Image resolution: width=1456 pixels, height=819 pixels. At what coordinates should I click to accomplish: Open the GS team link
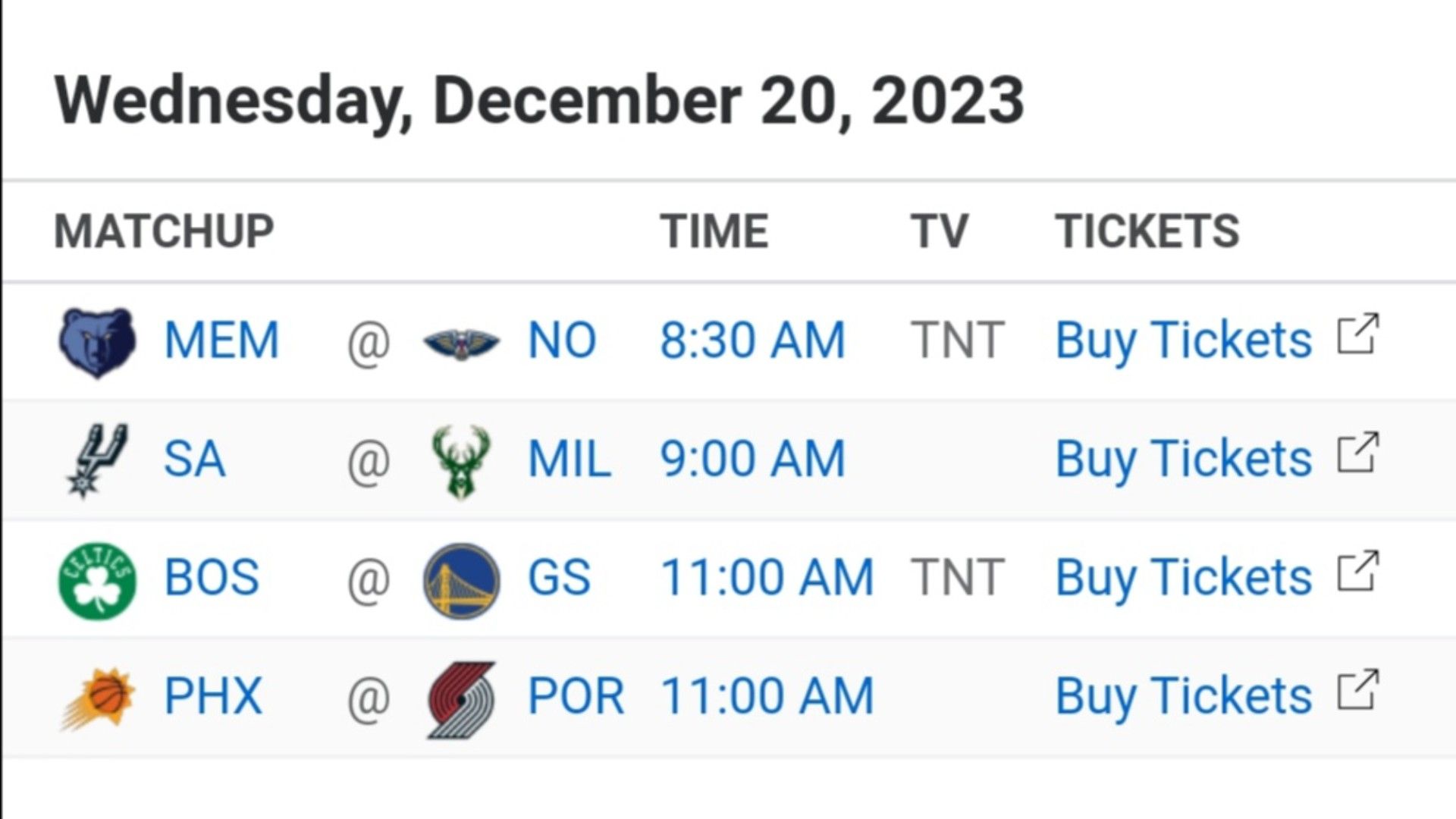coord(559,577)
